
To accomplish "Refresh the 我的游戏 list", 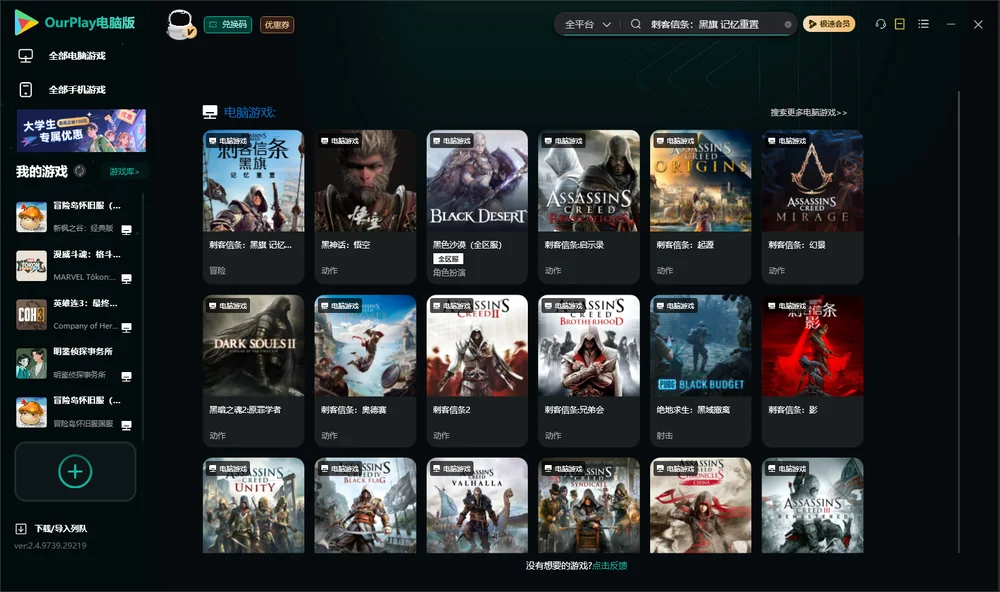I will click(80, 171).
